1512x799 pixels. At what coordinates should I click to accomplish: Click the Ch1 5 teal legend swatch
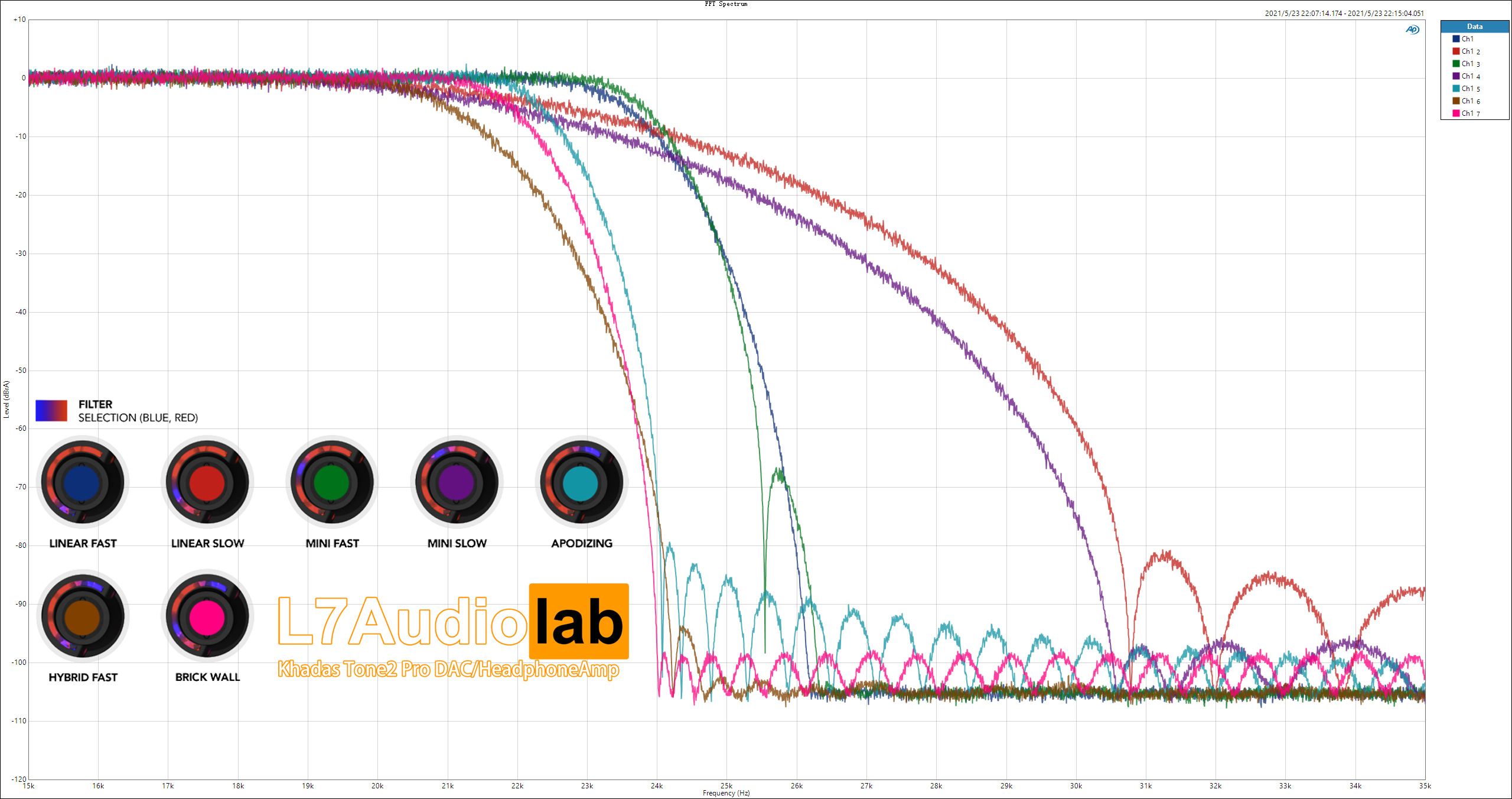pos(1456,89)
